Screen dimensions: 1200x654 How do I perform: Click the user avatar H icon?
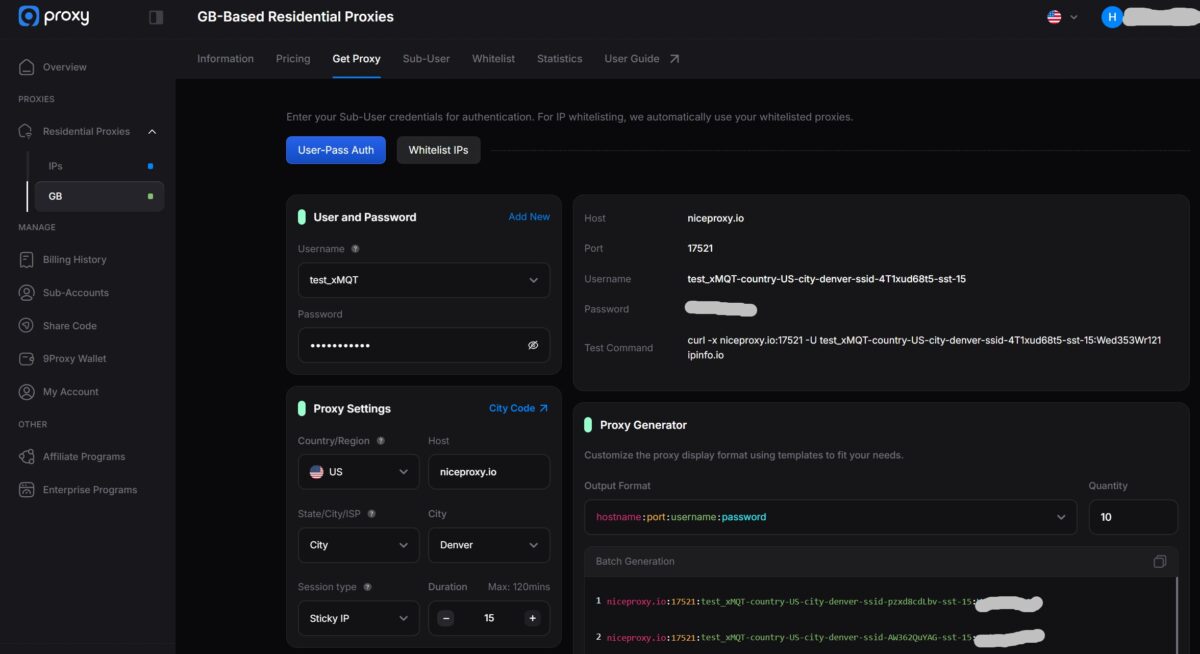(x=1111, y=17)
